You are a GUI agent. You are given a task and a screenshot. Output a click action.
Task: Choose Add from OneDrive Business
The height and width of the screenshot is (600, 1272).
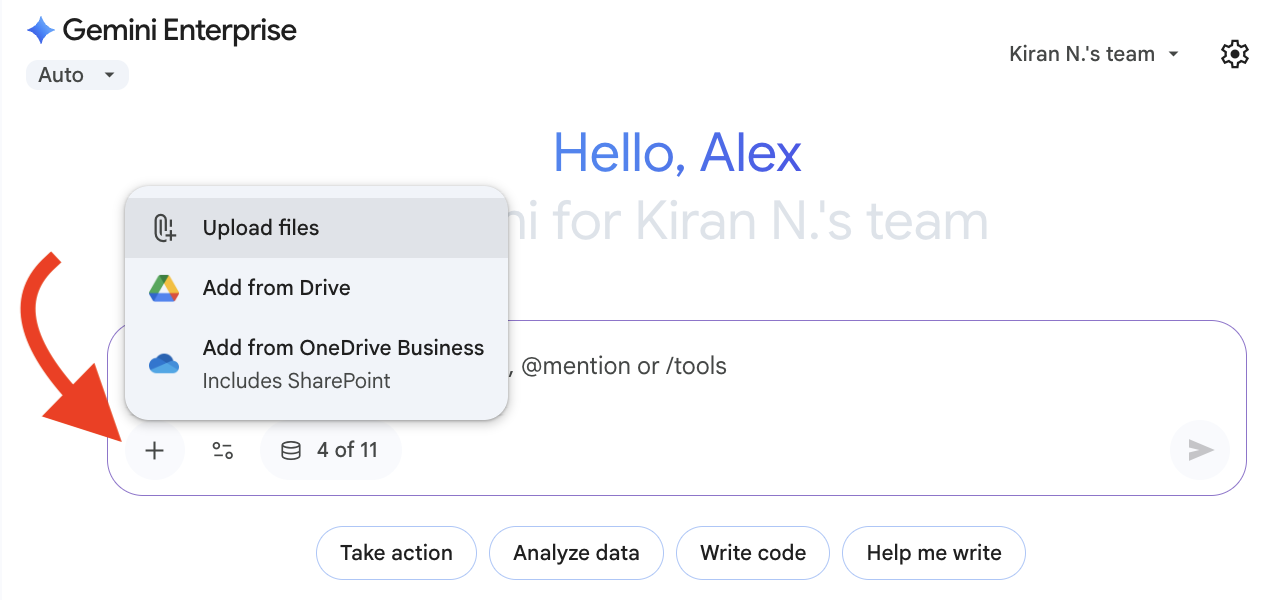tap(343, 348)
